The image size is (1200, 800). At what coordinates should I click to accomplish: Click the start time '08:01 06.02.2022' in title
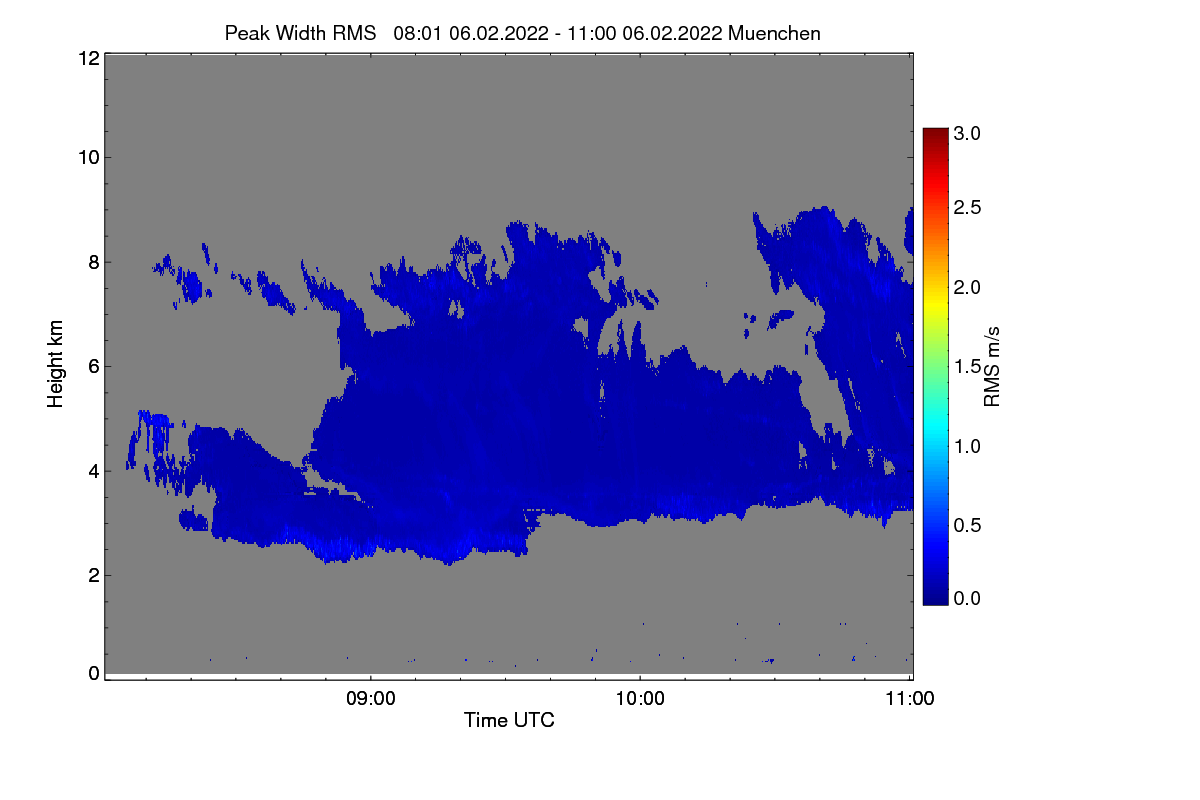coord(471,33)
